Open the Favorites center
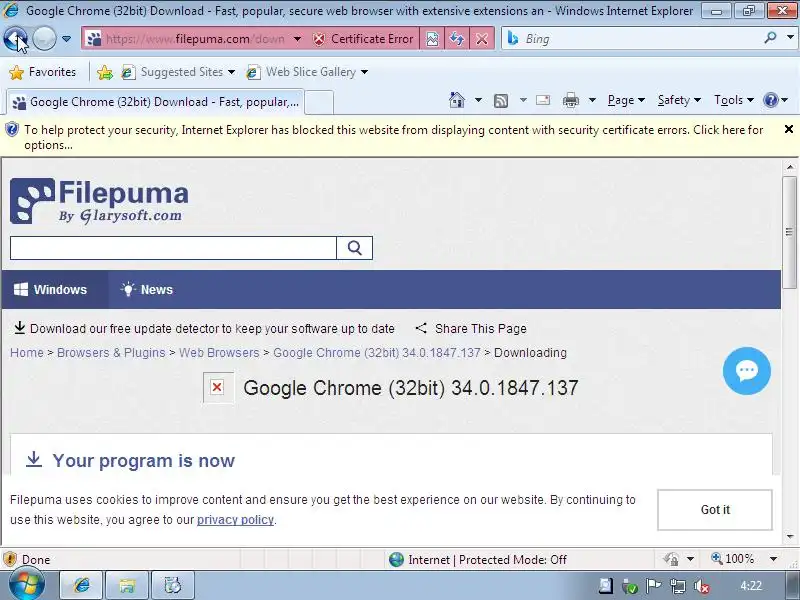The image size is (800, 600). pyautogui.click(x=43, y=72)
